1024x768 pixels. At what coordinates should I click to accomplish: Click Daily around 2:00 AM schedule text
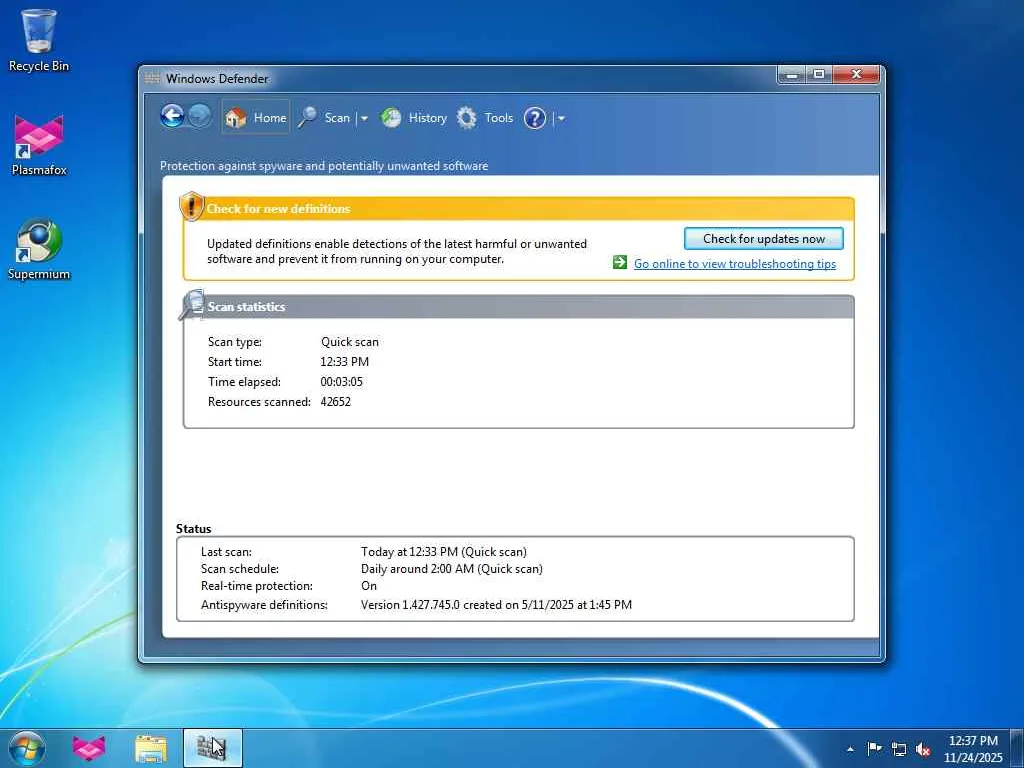click(x=451, y=569)
